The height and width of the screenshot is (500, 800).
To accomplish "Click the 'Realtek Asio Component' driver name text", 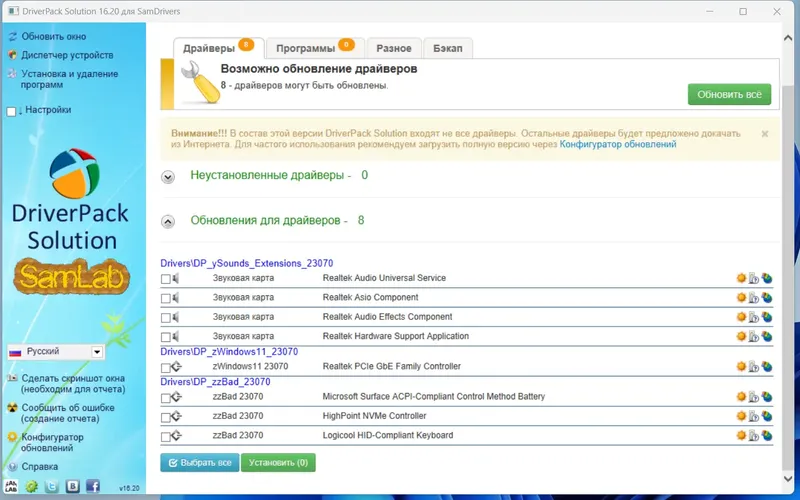I will click(370, 297).
